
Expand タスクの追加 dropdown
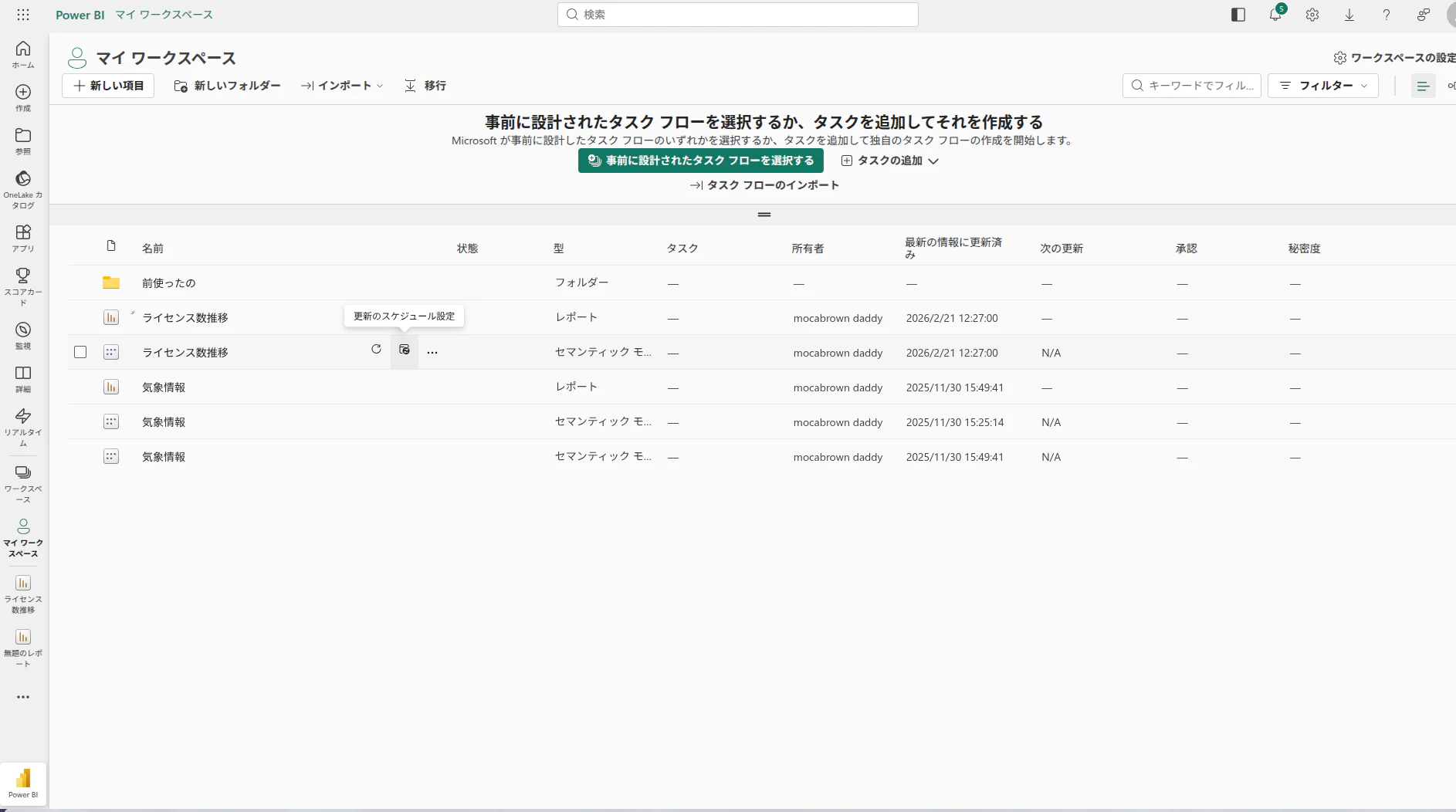click(889, 161)
